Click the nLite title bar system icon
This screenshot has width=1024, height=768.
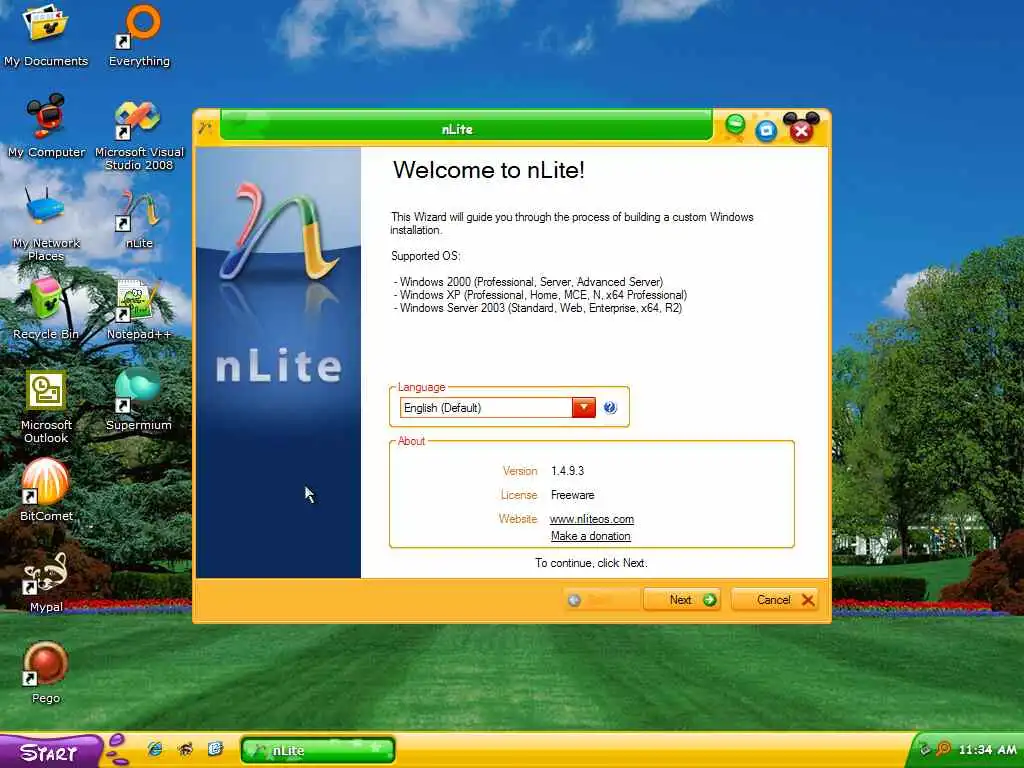click(x=205, y=127)
